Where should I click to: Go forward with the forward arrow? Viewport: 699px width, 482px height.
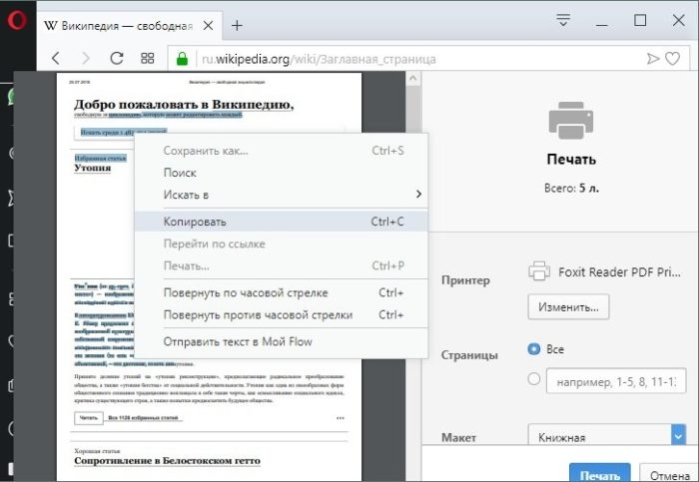coord(86,58)
